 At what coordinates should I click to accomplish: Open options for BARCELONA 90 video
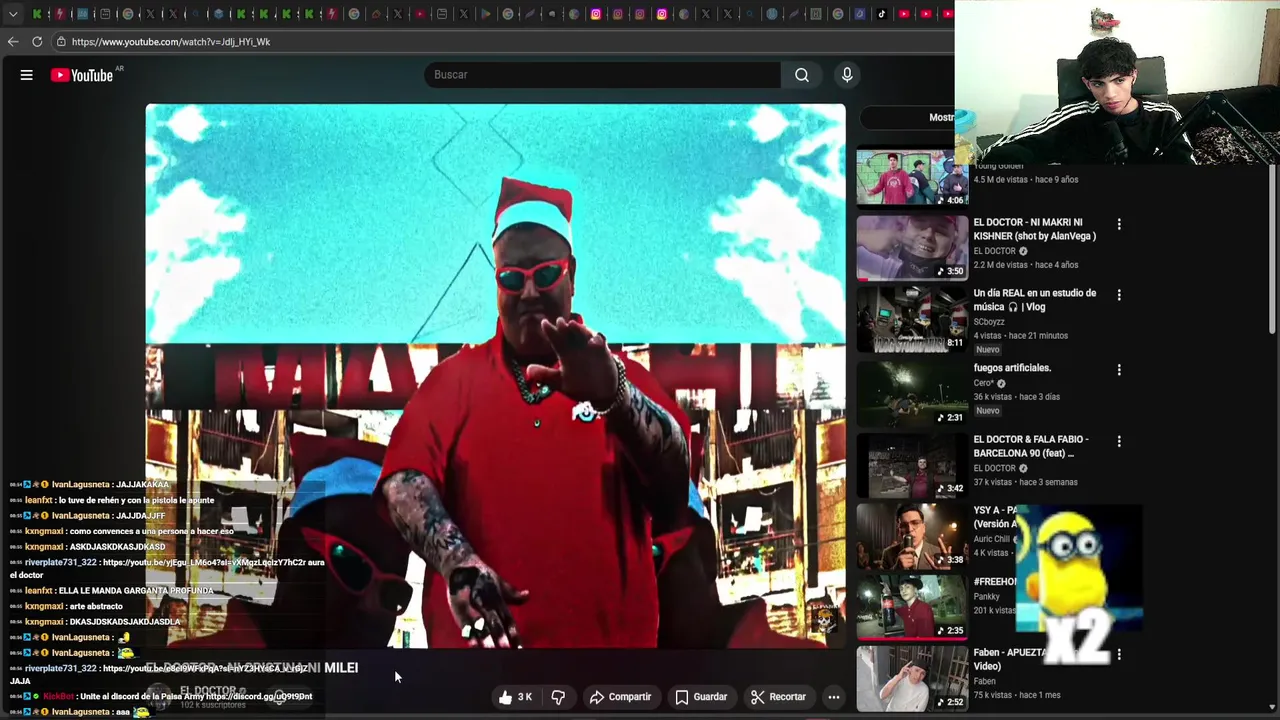[x=1119, y=441]
